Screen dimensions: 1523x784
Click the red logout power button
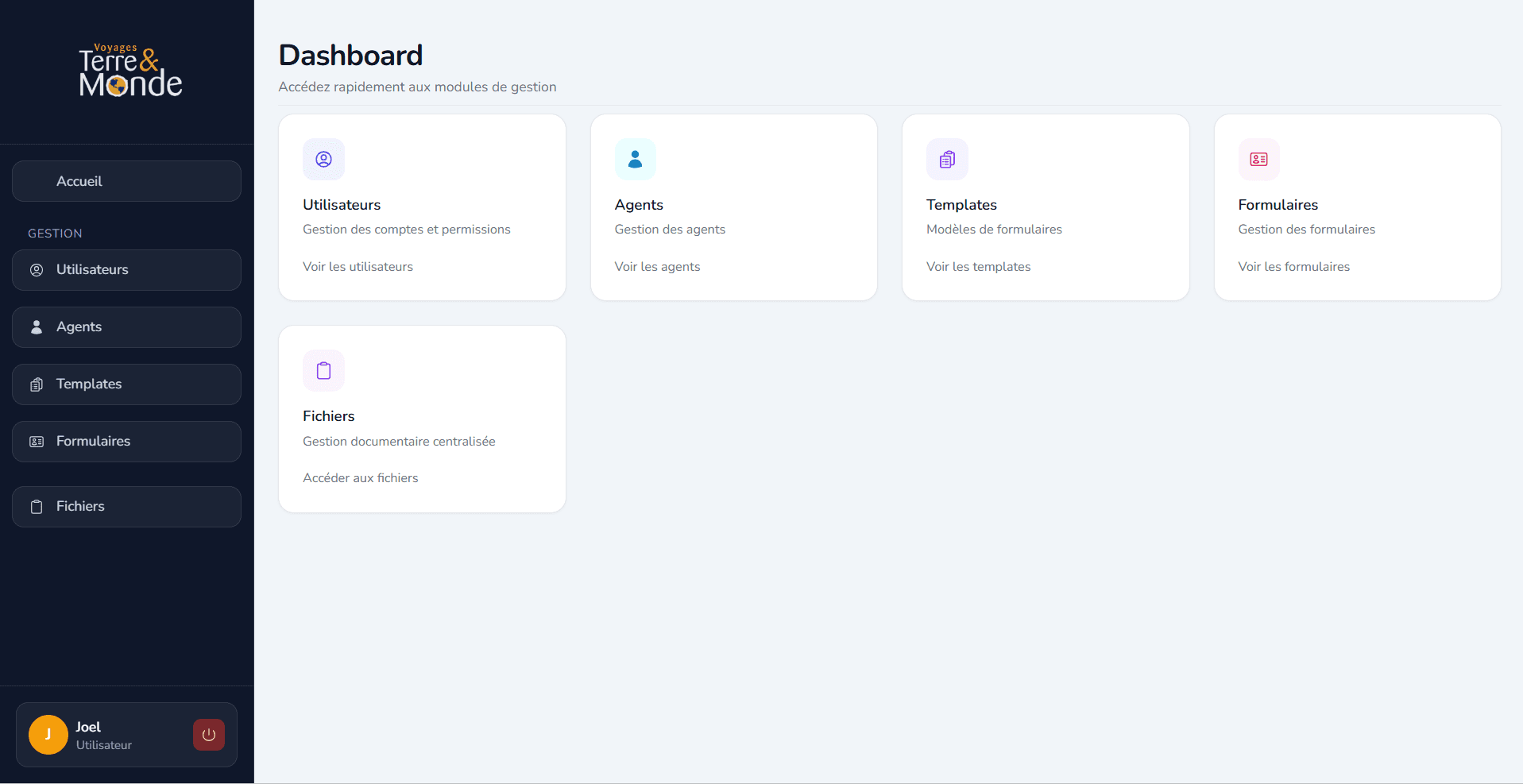[209, 735]
